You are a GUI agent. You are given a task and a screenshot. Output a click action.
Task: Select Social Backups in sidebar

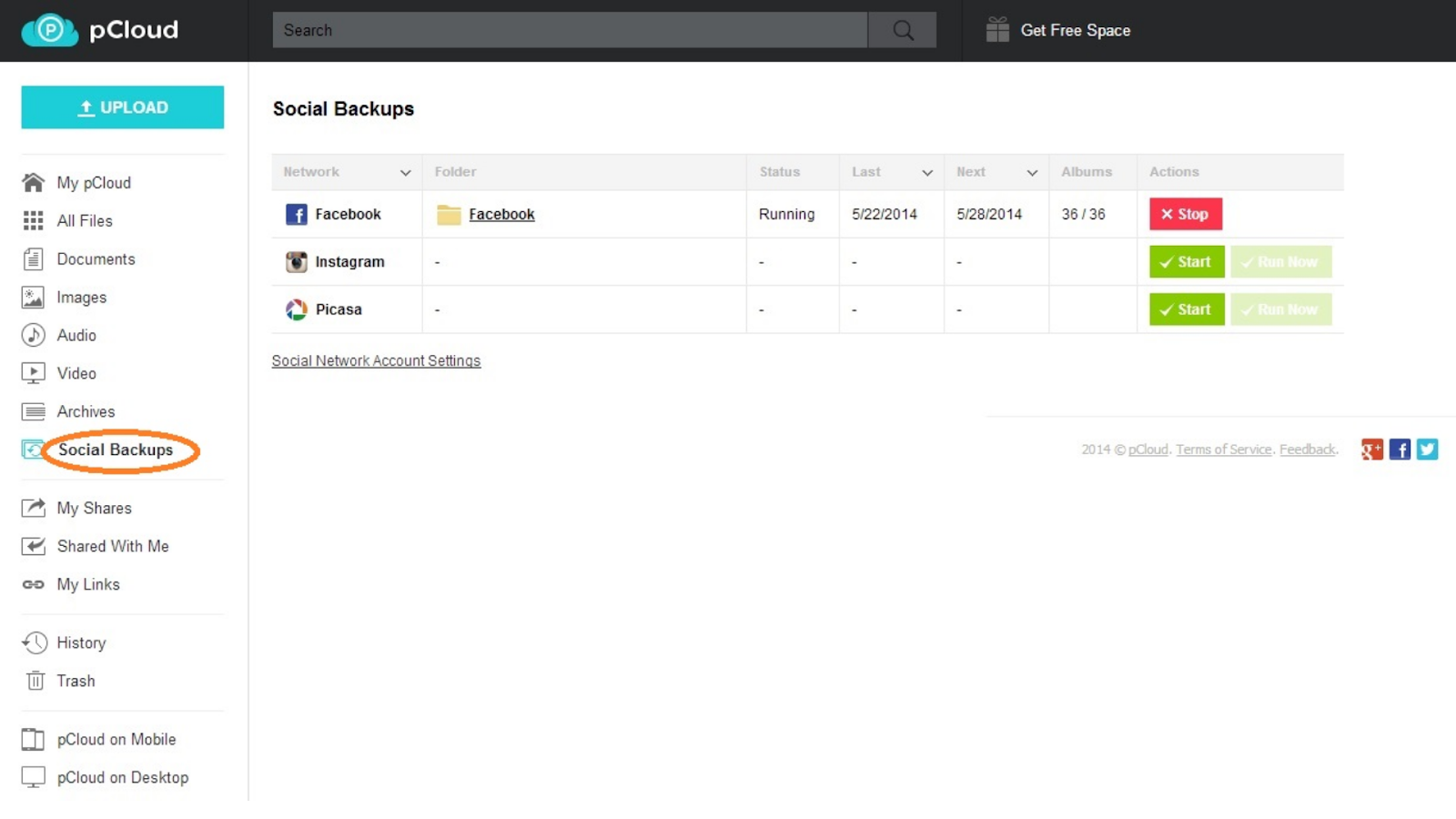click(x=116, y=450)
